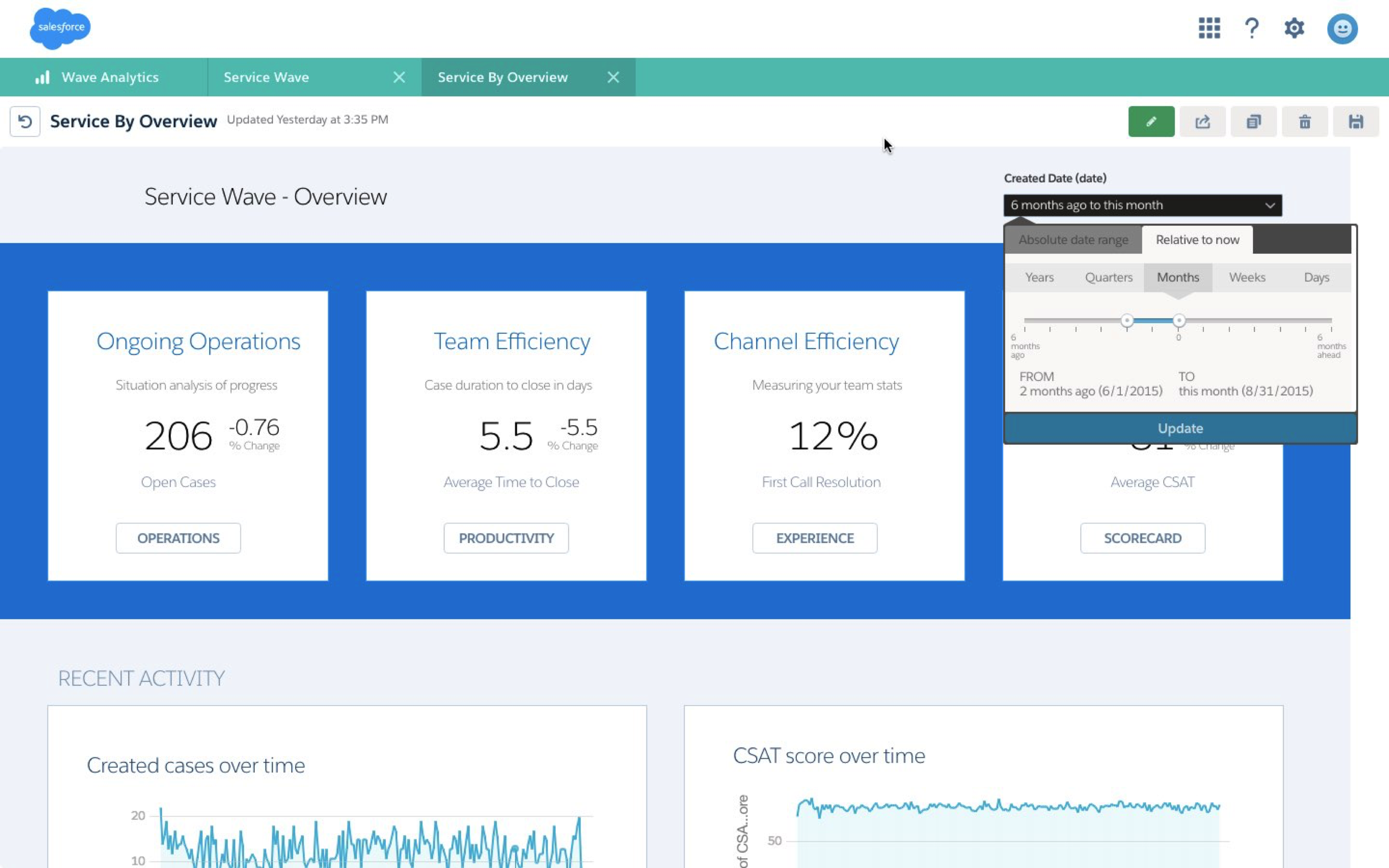Click the share icon in the toolbar
Viewport: 1389px width, 868px height.
click(x=1202, y=121)
